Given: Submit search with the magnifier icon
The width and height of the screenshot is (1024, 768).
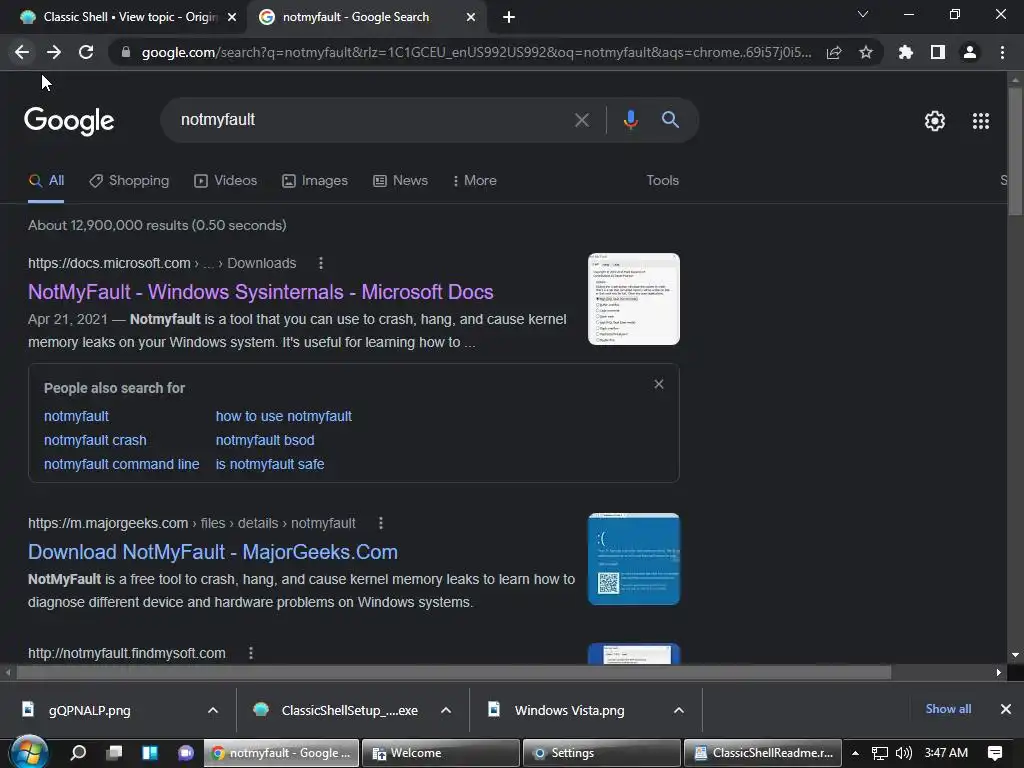Looking at the screenshot, I should tap(670, 120).
